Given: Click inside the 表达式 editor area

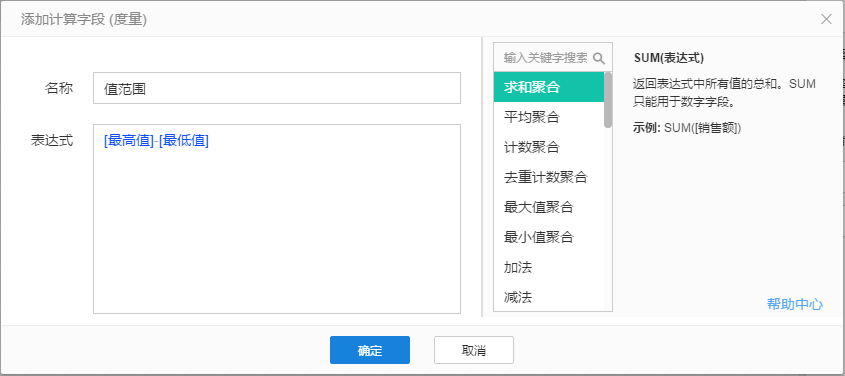Looking at the screenshot, I should (276, 219).
